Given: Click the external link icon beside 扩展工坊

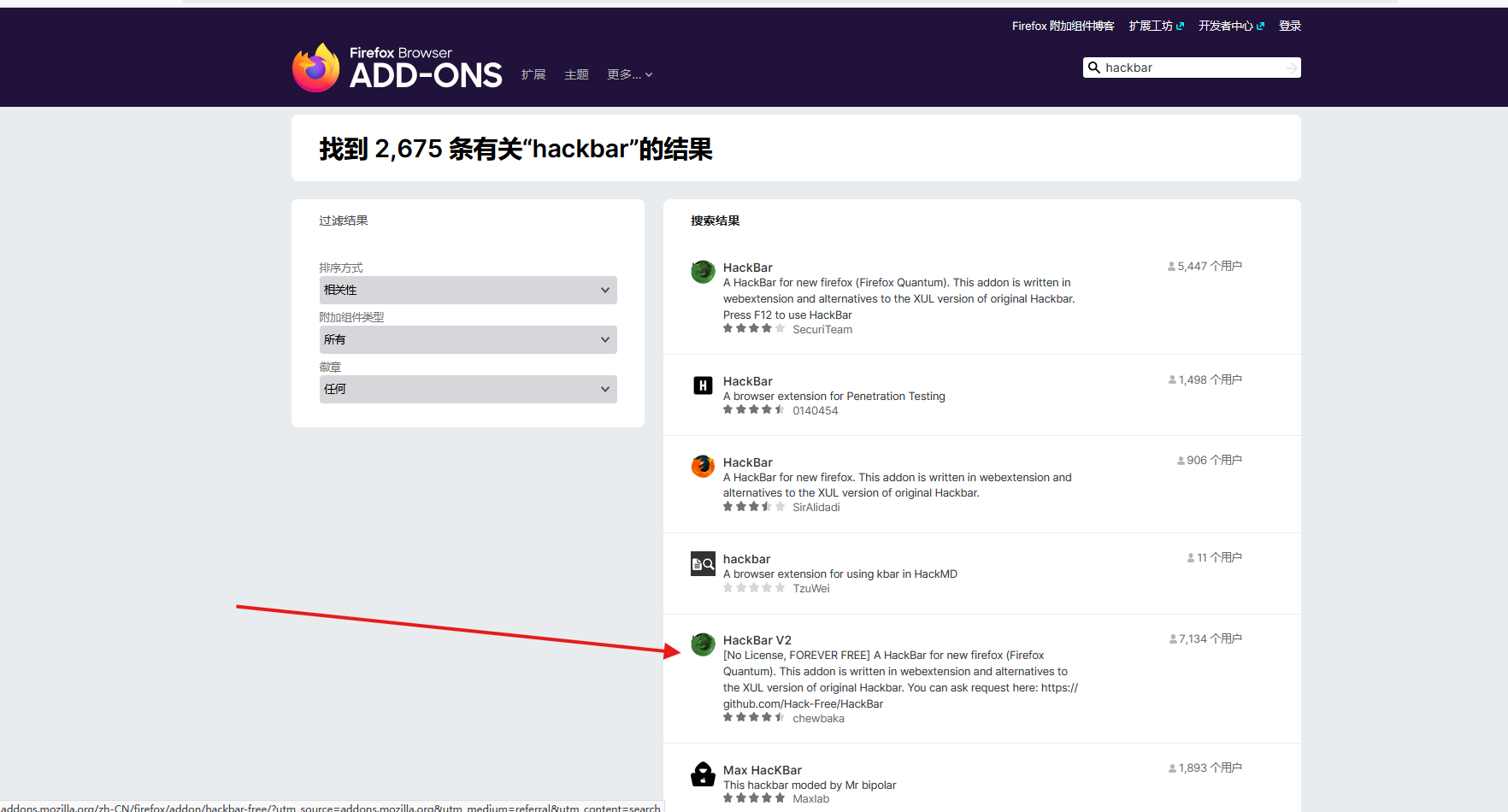Looking at the screenshot, I should coord(1180,26).
